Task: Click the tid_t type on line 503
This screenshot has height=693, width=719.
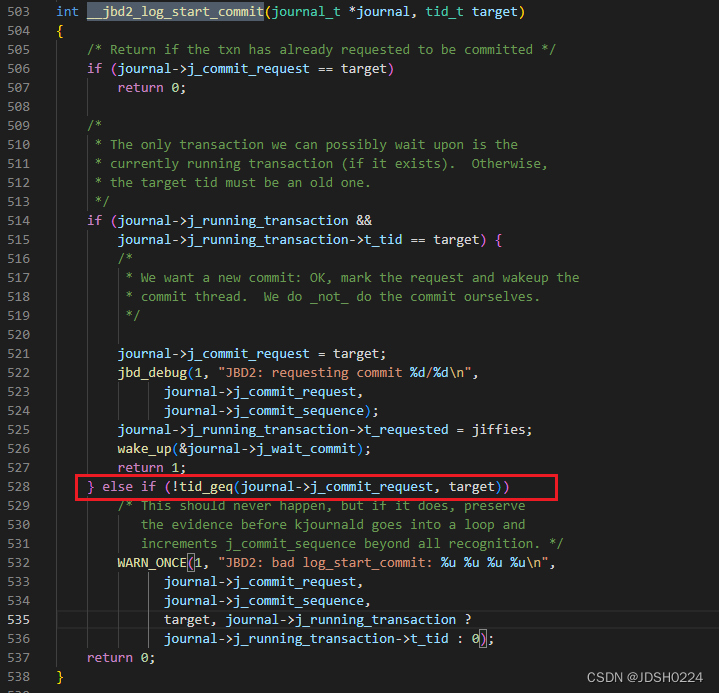Action: pyautogui.click(x=444, y=11)
